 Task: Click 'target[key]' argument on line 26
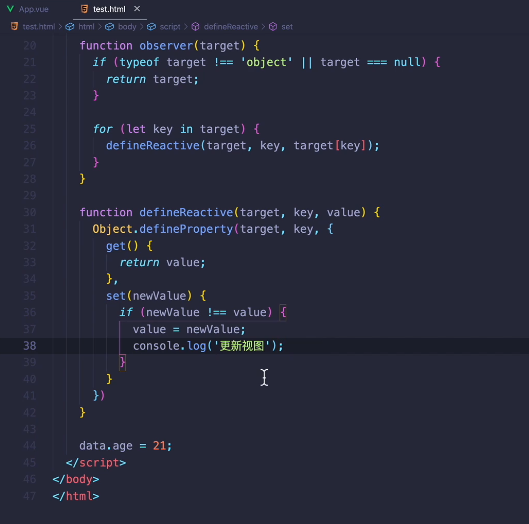(x=330, y=146)
